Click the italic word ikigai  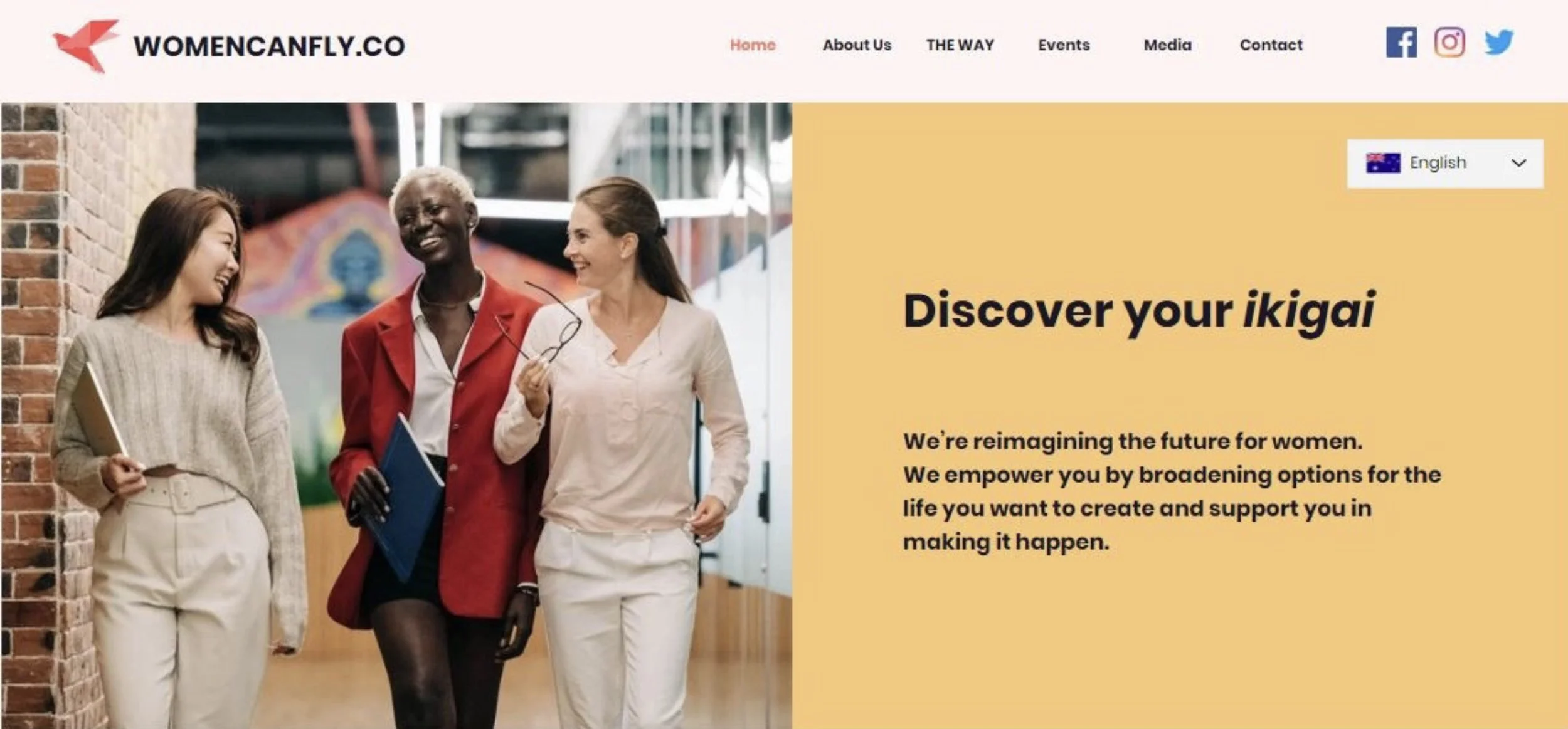pos(1309,312)
